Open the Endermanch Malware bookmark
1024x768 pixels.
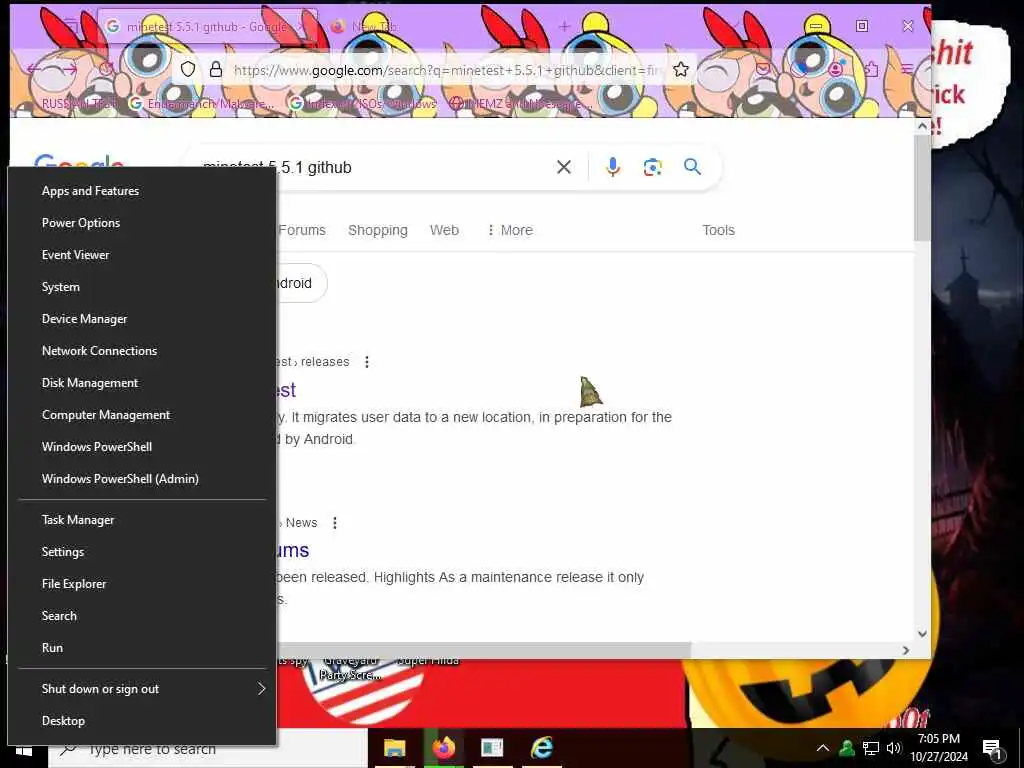tap(202, 104)
